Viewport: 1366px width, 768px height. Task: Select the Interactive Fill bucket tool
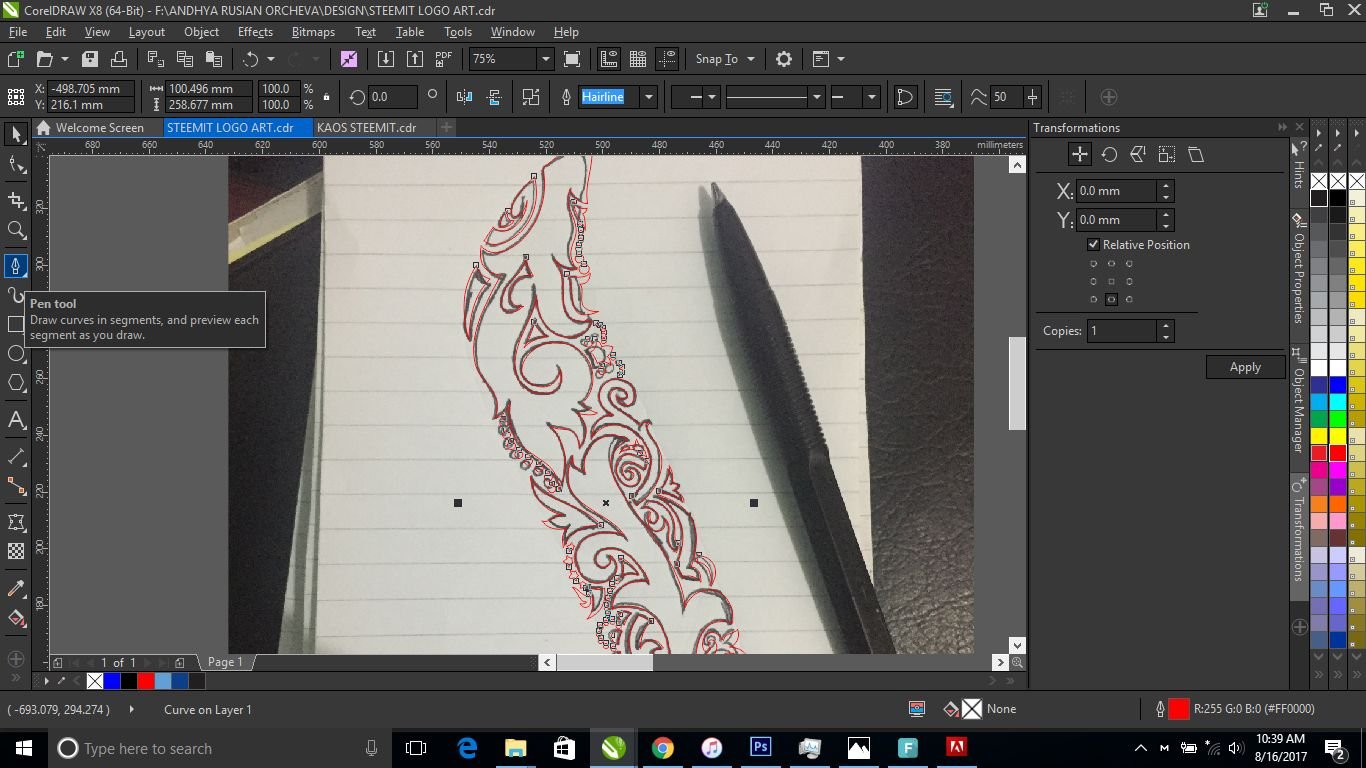tap(16, 618)
